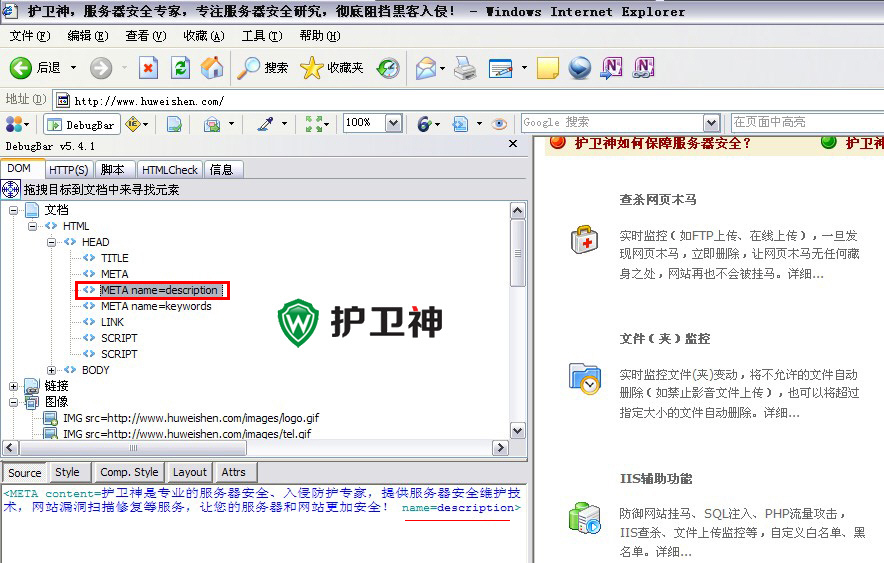Click the IE compatibility diamond icon
This screenshot has height=563, width=884.
pyautogui.click(x=133, y=124)
